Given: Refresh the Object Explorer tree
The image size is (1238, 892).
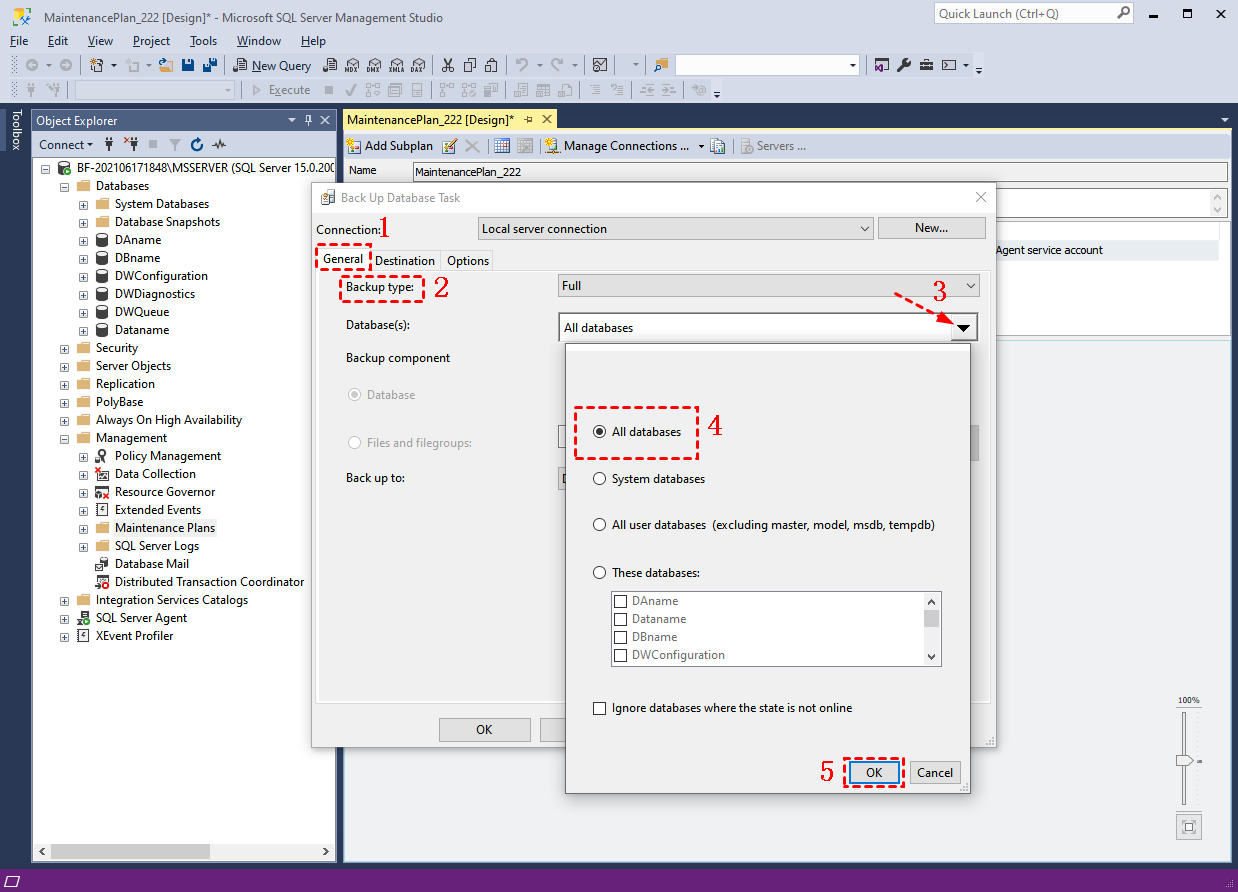Looking at the screenshot, I should (196, 144).
